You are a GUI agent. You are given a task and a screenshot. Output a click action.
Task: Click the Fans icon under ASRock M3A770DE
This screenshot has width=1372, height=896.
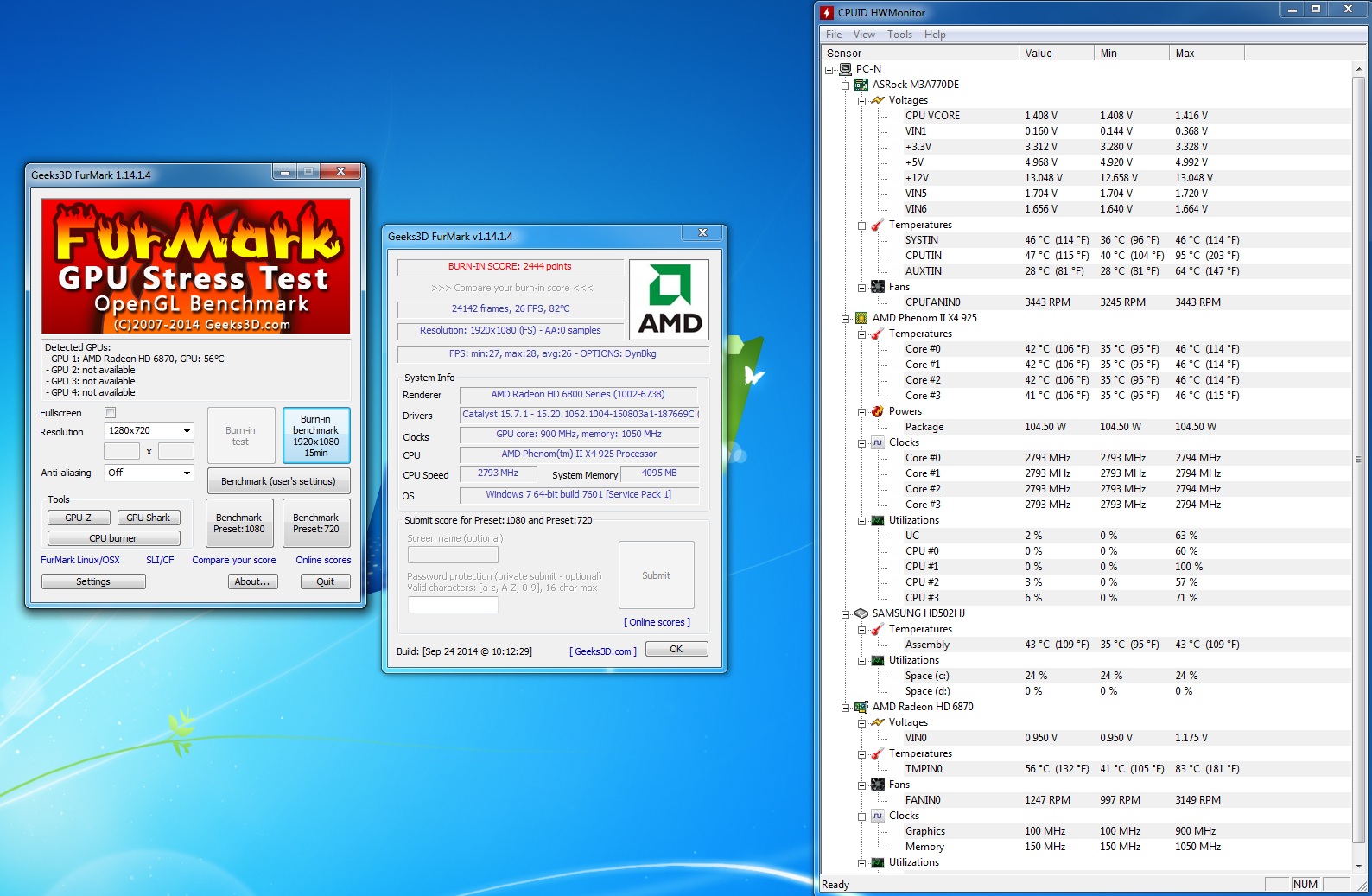pos(878,287)
